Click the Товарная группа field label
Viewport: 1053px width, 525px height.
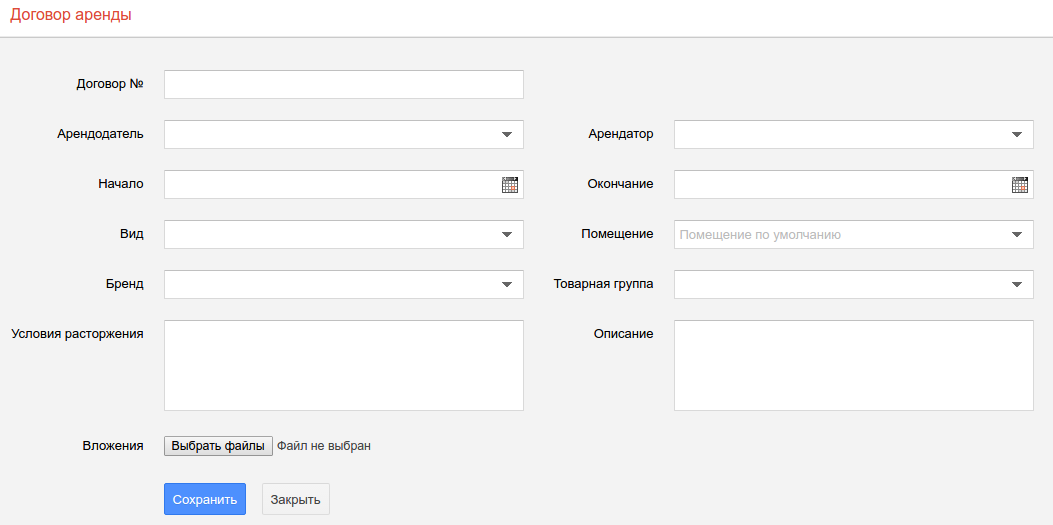603,284
